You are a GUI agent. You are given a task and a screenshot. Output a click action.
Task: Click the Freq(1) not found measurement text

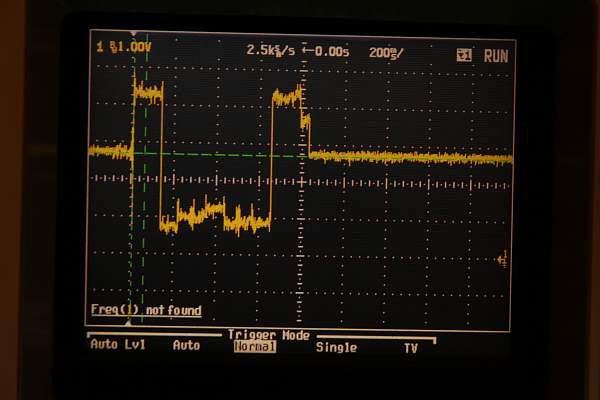tap(146, 311)
